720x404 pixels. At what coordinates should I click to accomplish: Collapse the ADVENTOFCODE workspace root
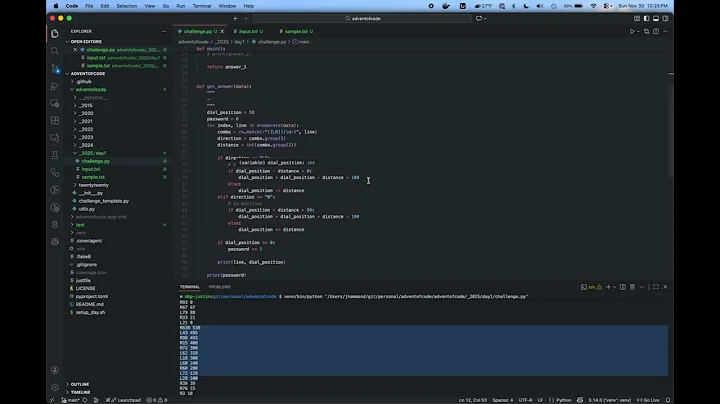87,73
